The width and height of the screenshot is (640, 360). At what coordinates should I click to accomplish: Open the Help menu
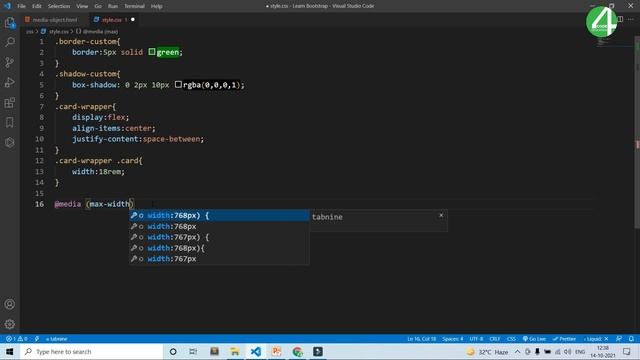[156, 6]
